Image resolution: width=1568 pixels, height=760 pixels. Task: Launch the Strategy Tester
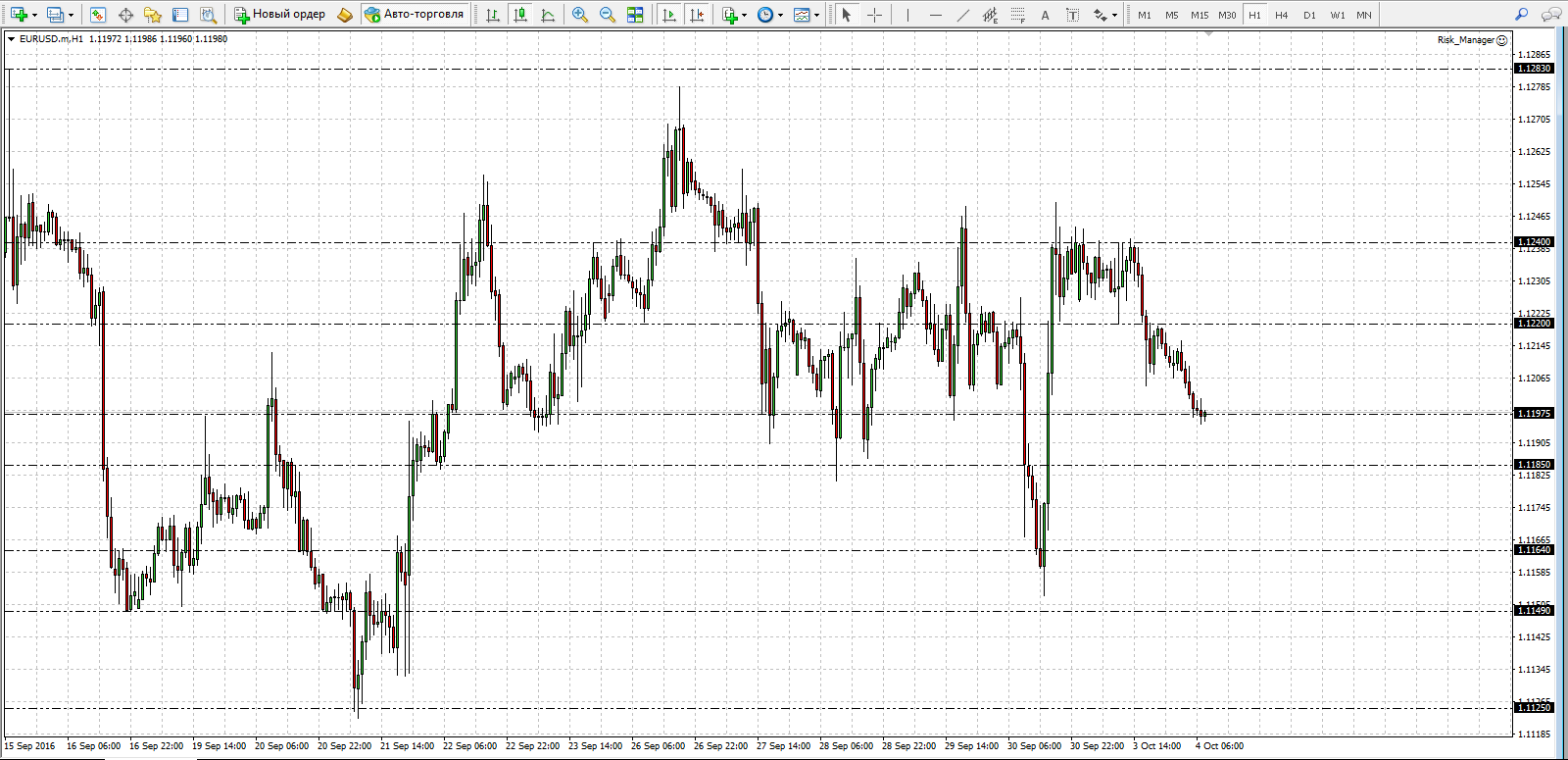(208, 15)
